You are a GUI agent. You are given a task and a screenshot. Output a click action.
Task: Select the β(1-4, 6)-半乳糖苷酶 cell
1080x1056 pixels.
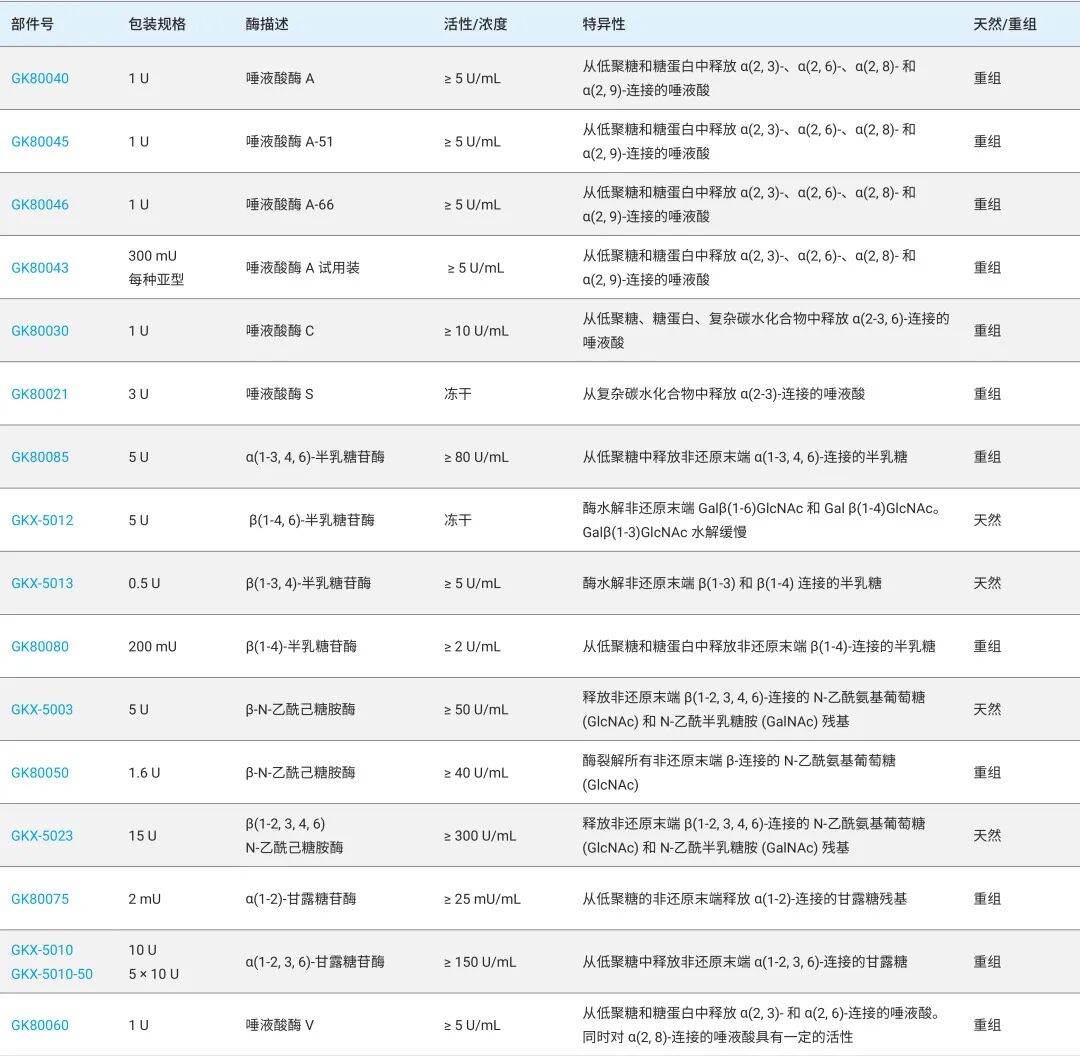pyautogui.click(x=311, y=520)
